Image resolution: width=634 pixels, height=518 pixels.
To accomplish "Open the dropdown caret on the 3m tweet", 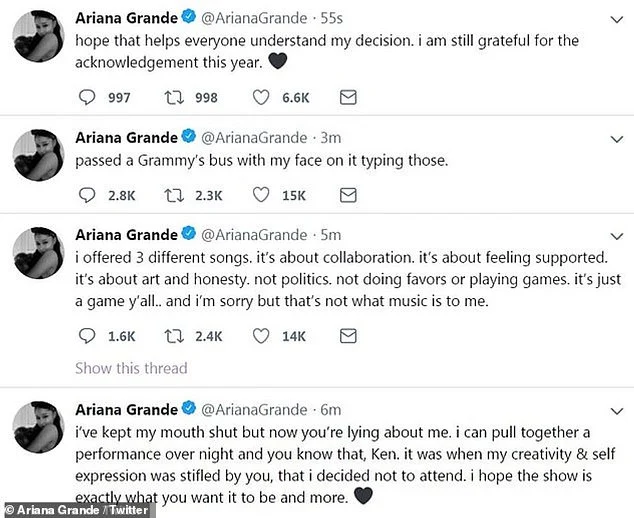I will pos(612,137).
